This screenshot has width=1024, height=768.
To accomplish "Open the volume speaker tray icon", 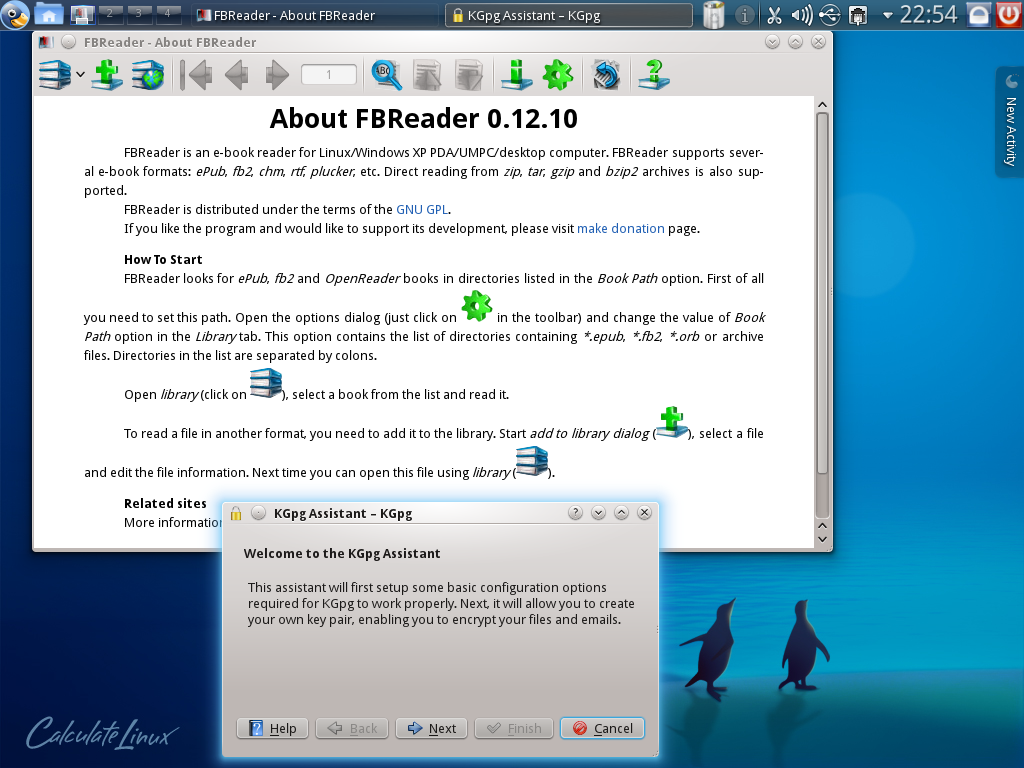I will pyautogui.click(x=801, y=15).
